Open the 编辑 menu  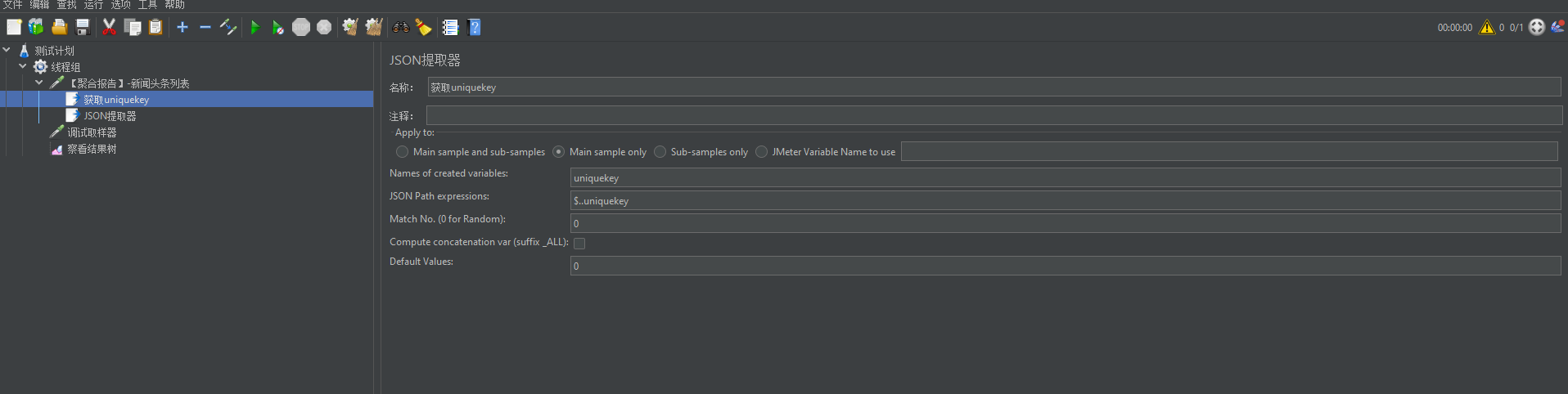[x=39, y=5]
